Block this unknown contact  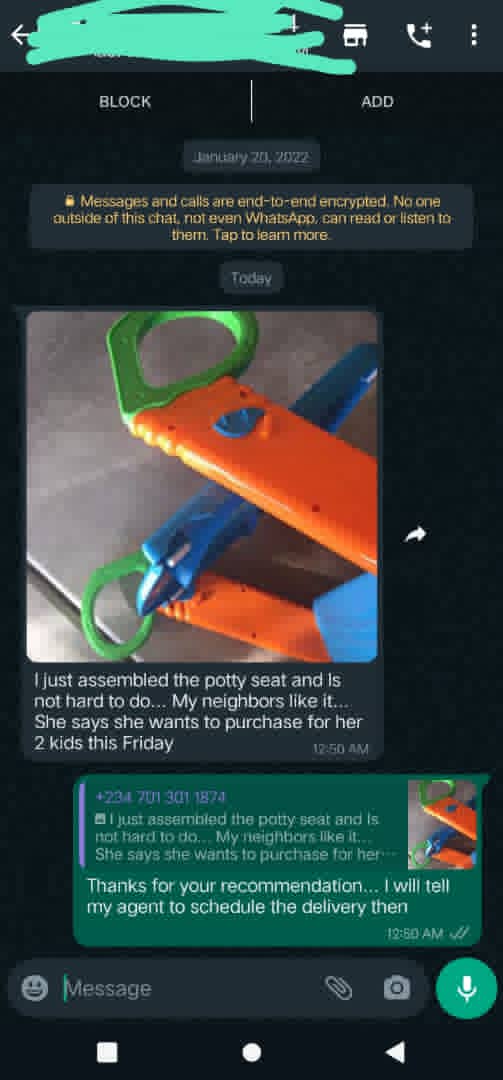click(x=125, y=102)
